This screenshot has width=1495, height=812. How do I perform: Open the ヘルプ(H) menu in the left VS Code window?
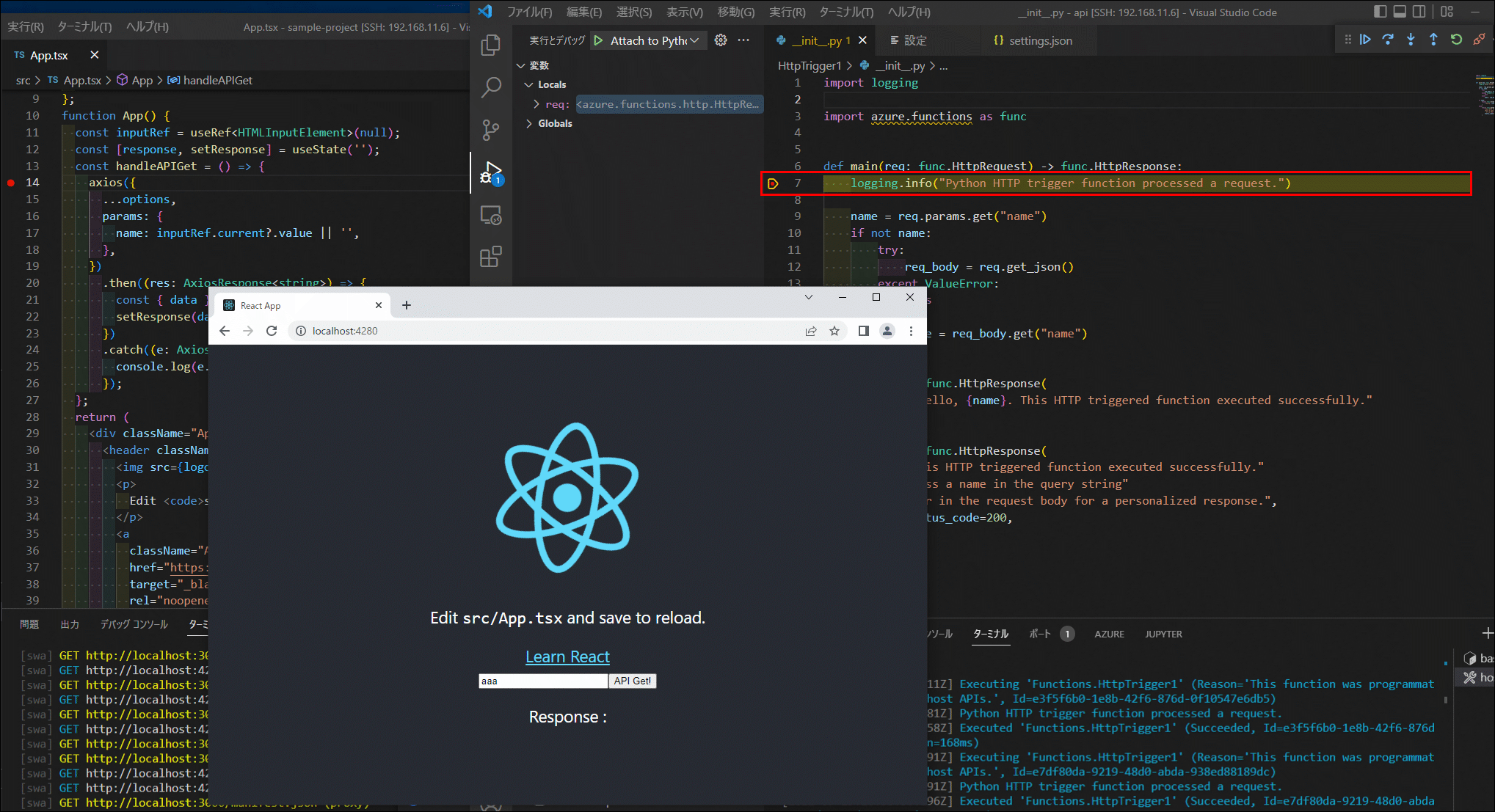pos(148,26)
